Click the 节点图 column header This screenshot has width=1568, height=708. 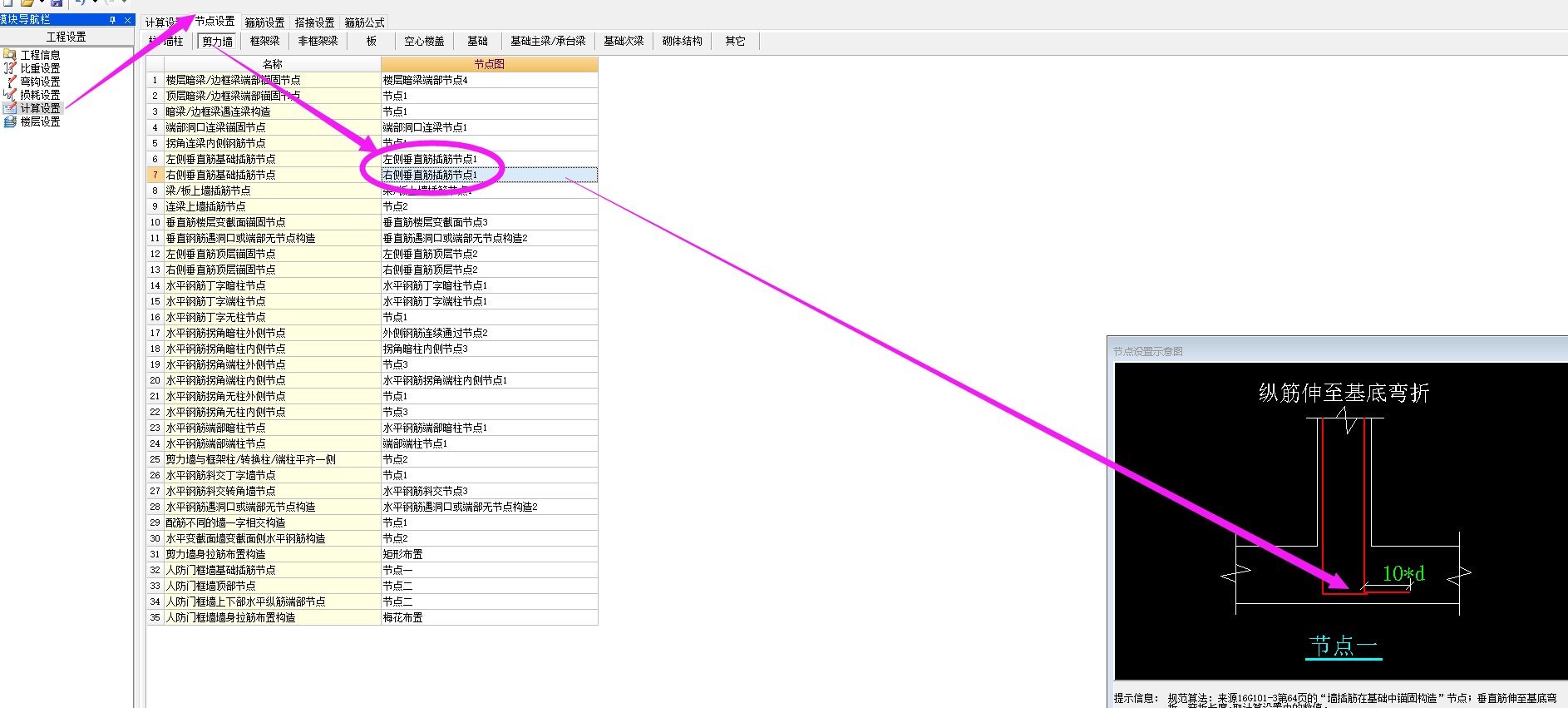coord(489,64)
